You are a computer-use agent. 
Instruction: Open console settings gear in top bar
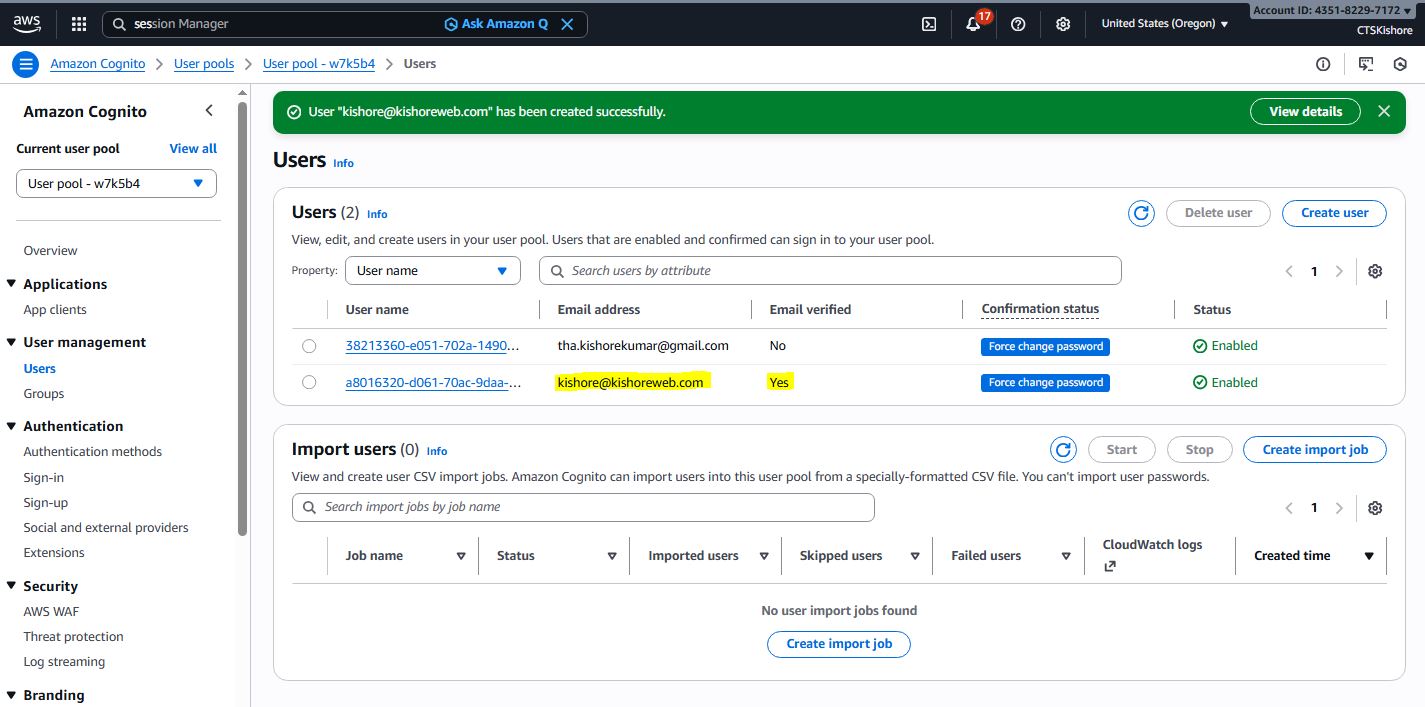pos(1063,24)
